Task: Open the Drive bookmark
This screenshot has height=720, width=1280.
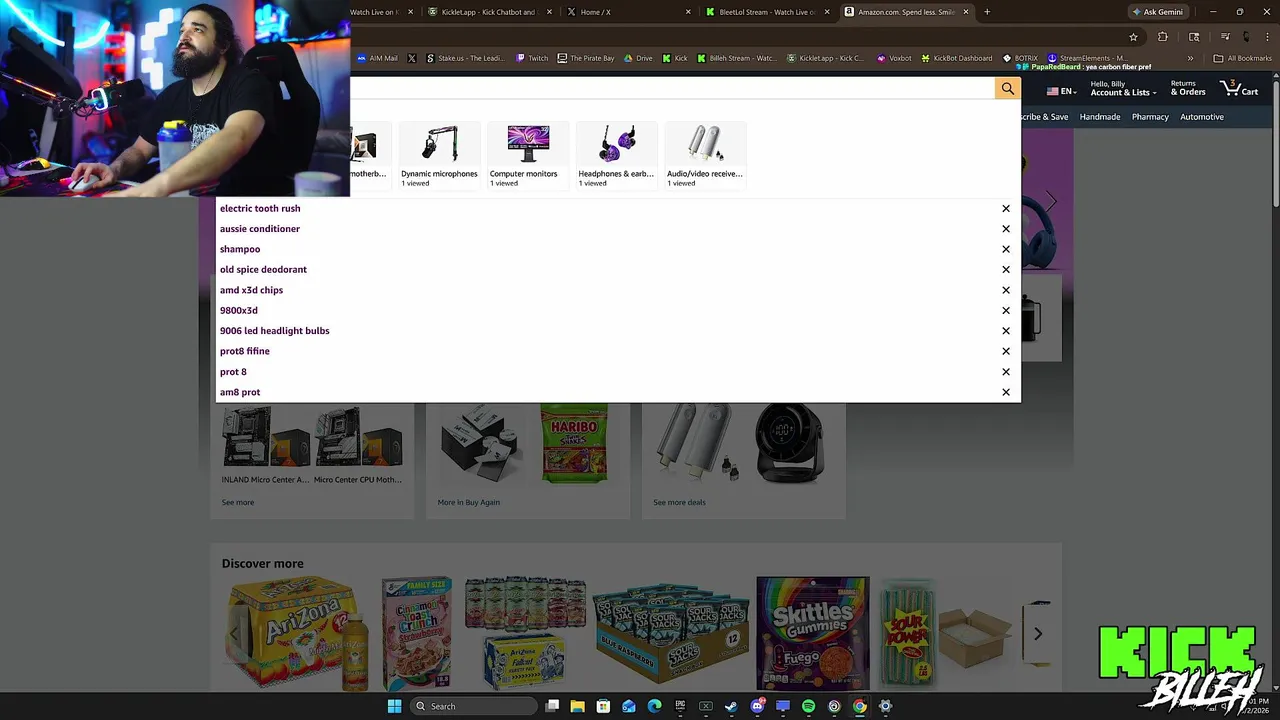Action: (x=638, y=58)
